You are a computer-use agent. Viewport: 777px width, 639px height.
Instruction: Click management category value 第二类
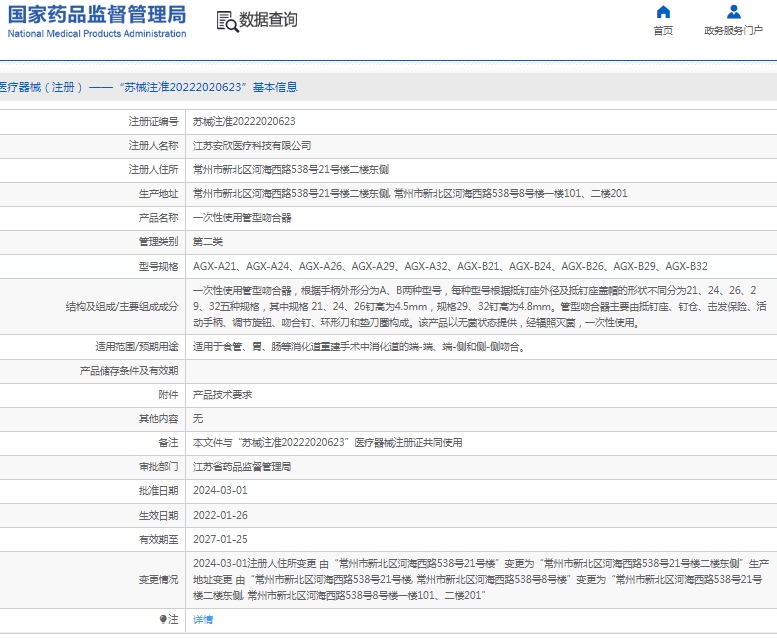point(208,242)
